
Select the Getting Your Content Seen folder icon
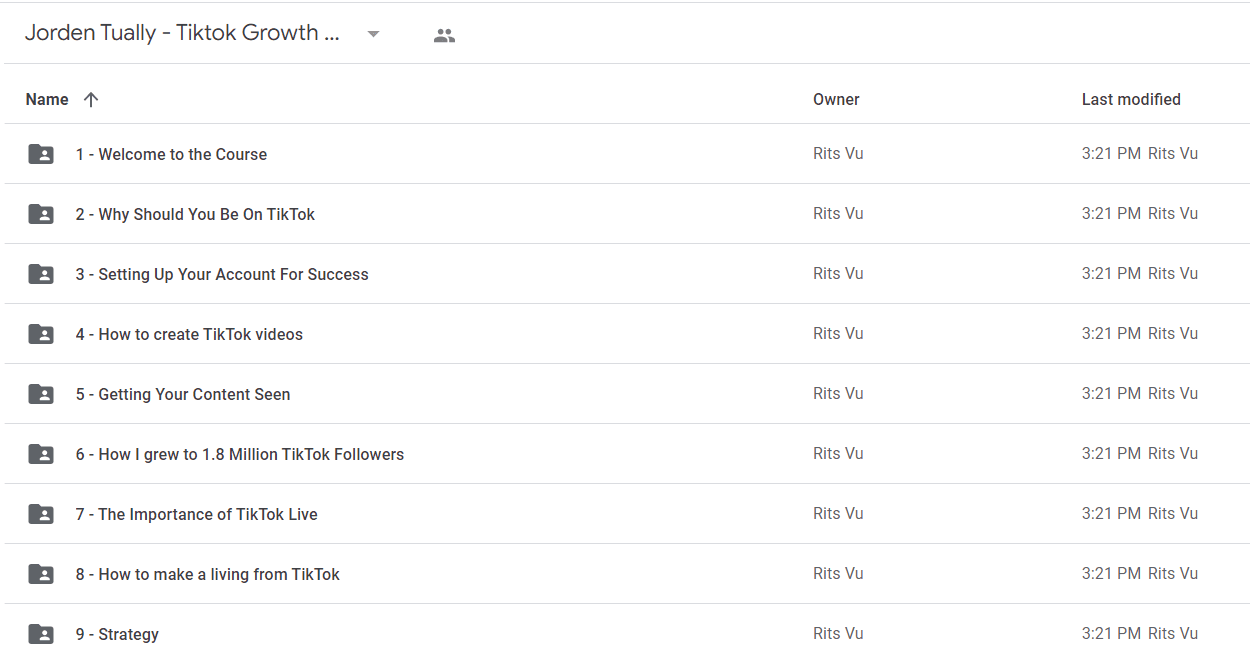41,394
